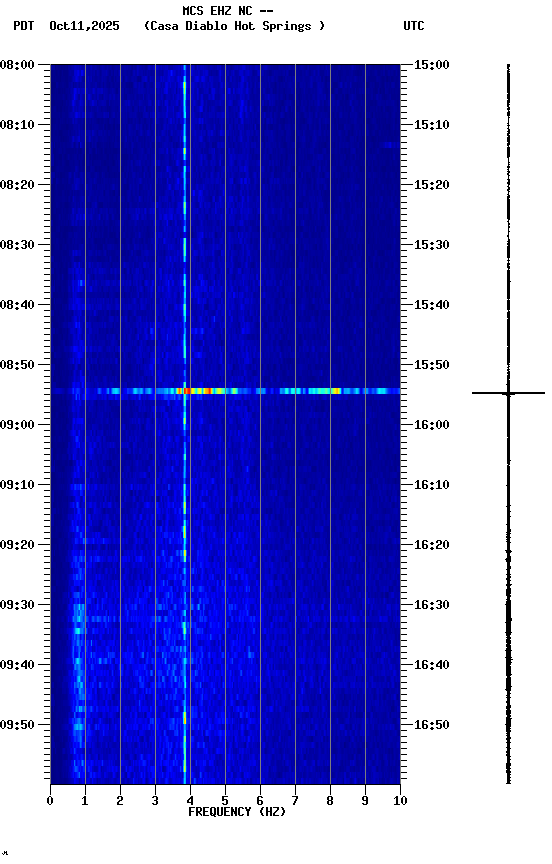Click the 09:00 PDT time label

(17, 425)
